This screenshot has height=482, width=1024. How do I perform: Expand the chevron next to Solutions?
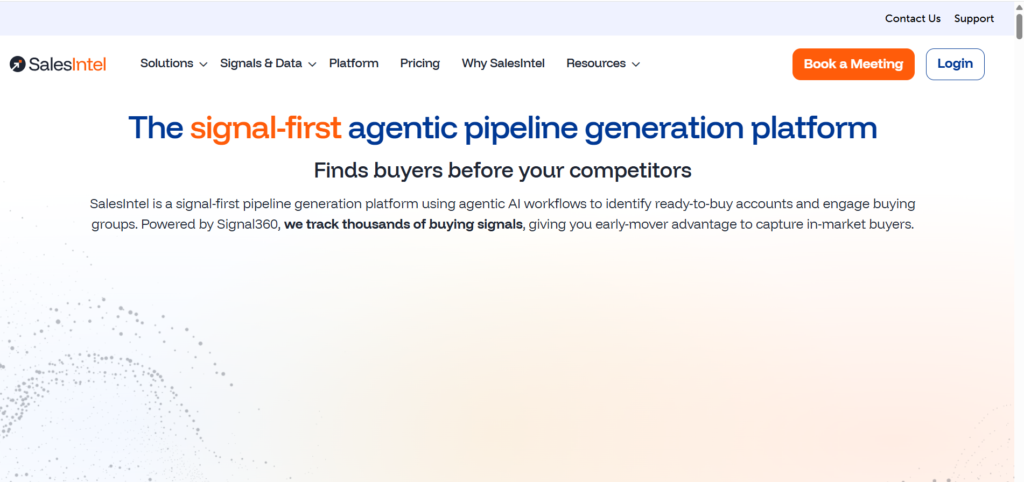203,64
